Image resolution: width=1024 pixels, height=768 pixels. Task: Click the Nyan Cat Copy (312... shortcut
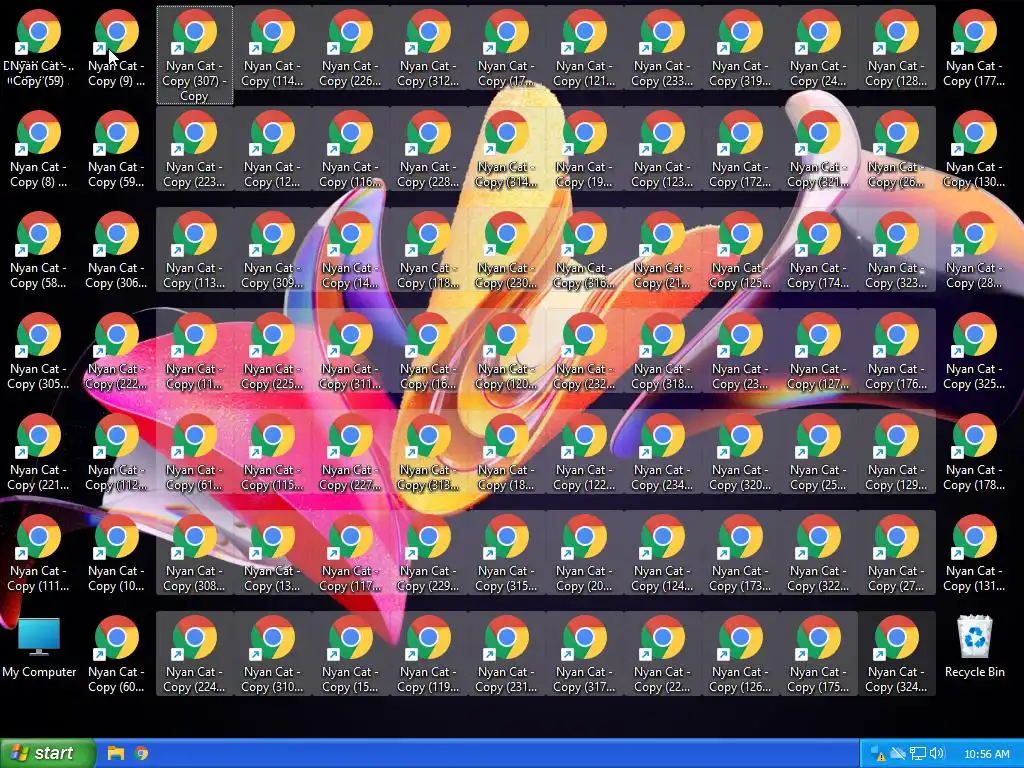tap(428, 48)
